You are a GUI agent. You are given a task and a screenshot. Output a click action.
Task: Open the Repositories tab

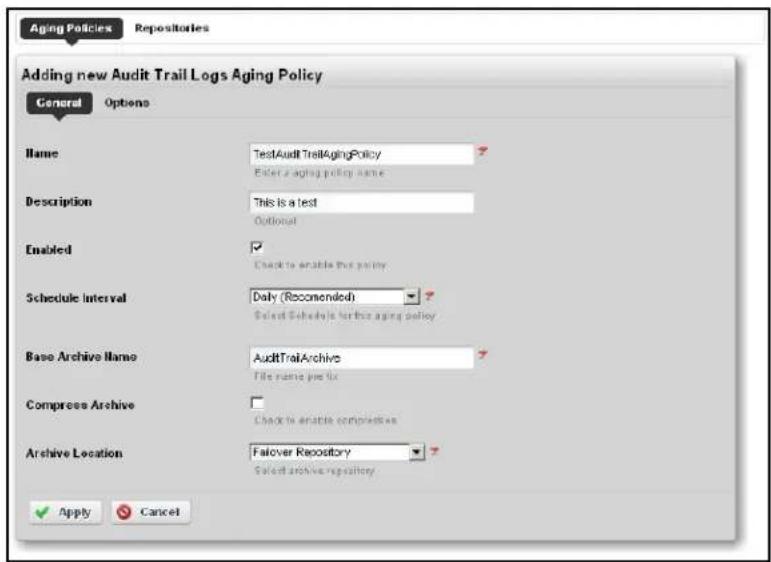click(172, 28)
